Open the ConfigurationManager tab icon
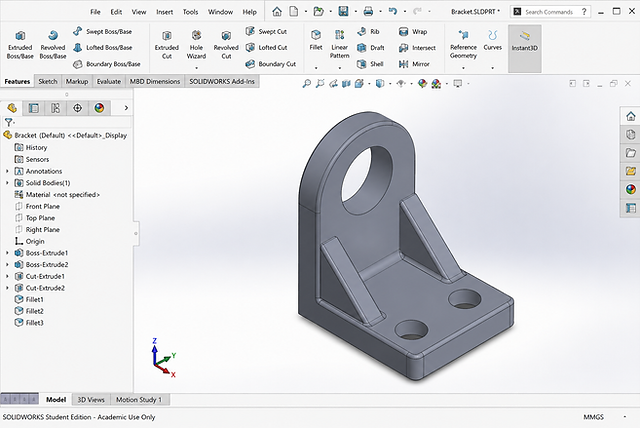 pos(56,108)
